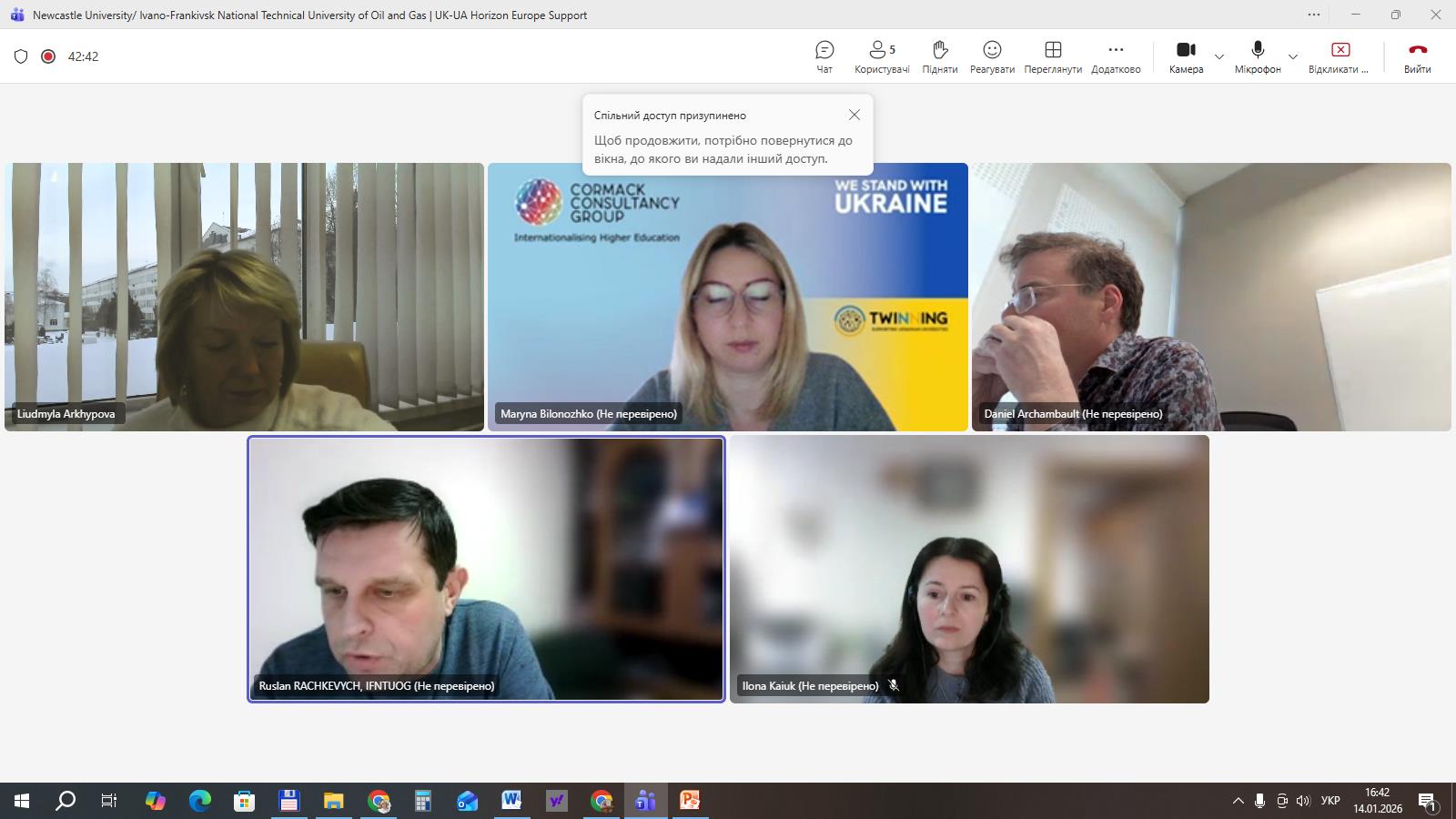The height and width of the screenshot is (819, 1456).
Task: Expand the microphone options dropdown arrow
Action: [x=1293, y=56]
